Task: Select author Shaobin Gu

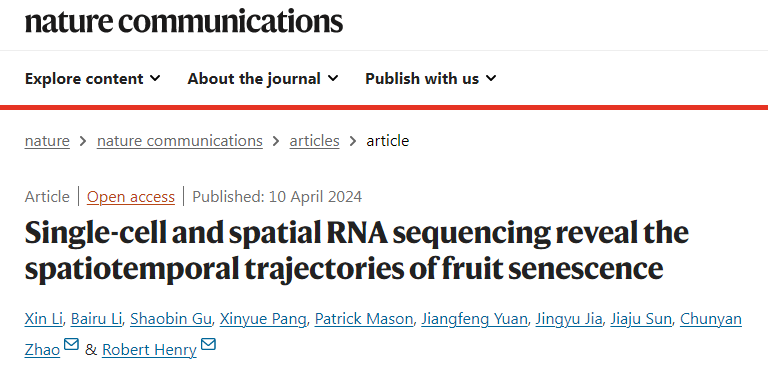Action: (x=171, y=320)
